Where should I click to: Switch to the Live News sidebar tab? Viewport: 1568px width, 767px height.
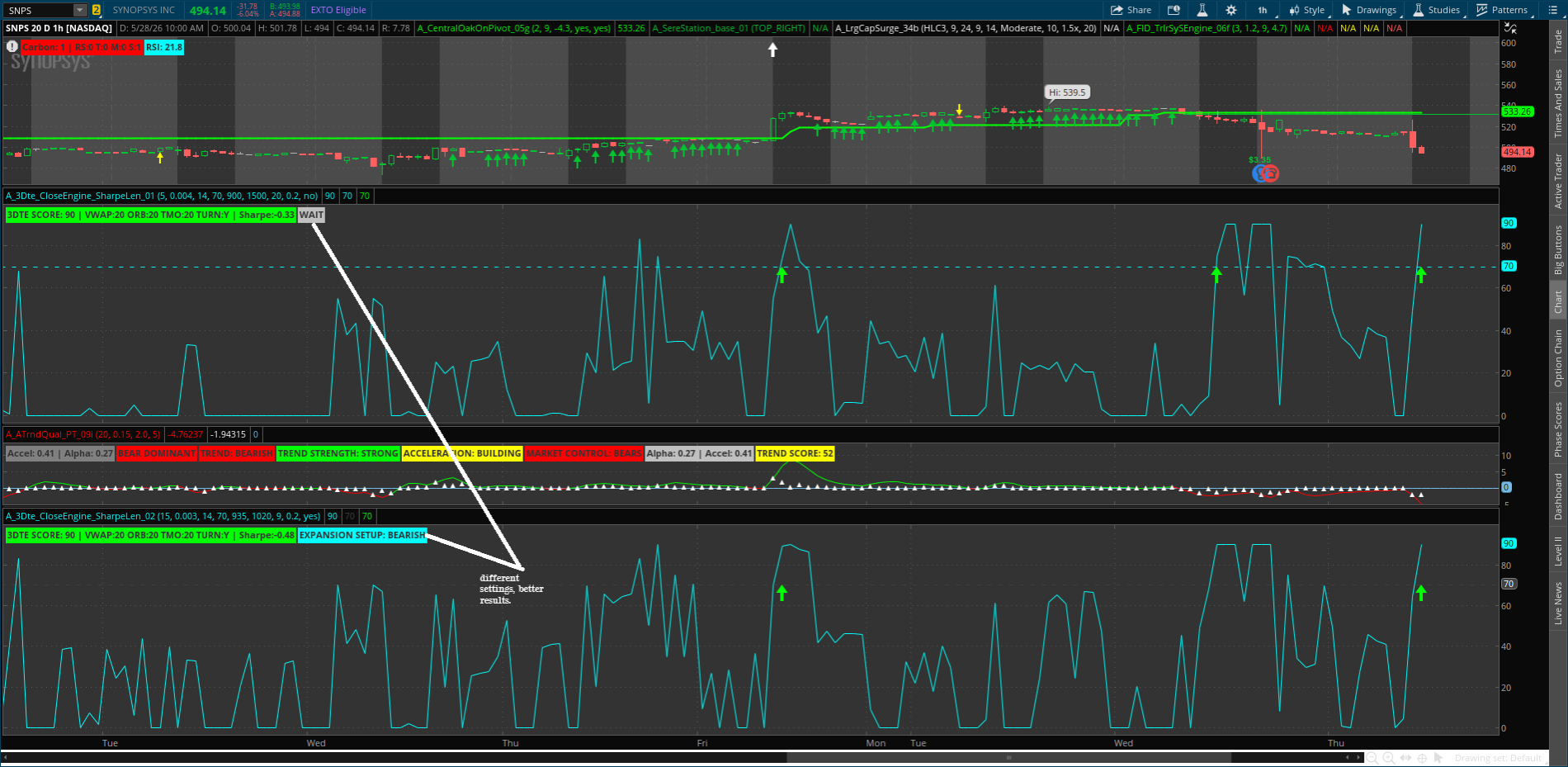pyautogui.click(x=1558, y=603)
